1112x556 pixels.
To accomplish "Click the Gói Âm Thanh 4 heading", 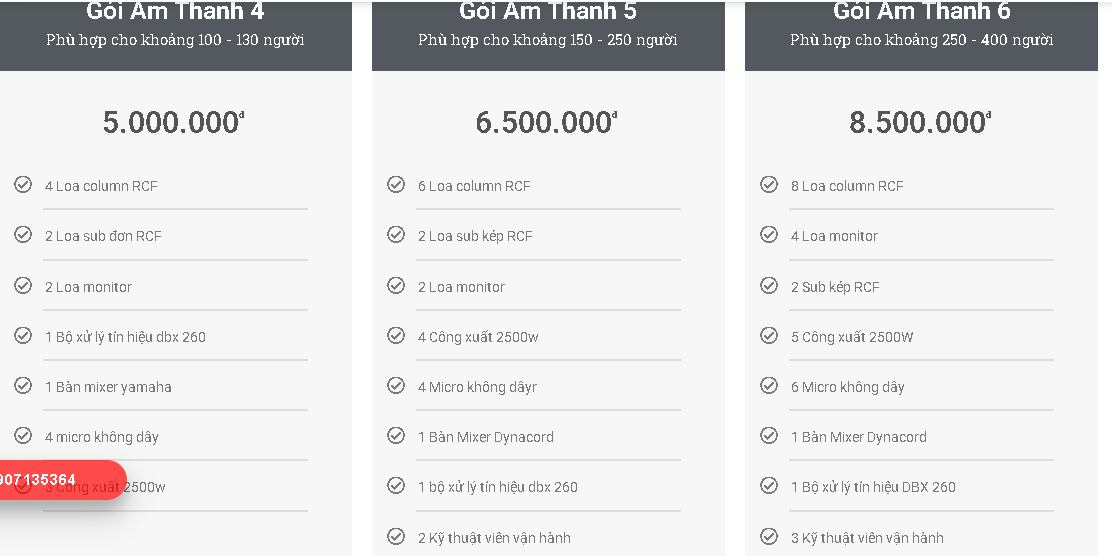I will click(175, 12).
